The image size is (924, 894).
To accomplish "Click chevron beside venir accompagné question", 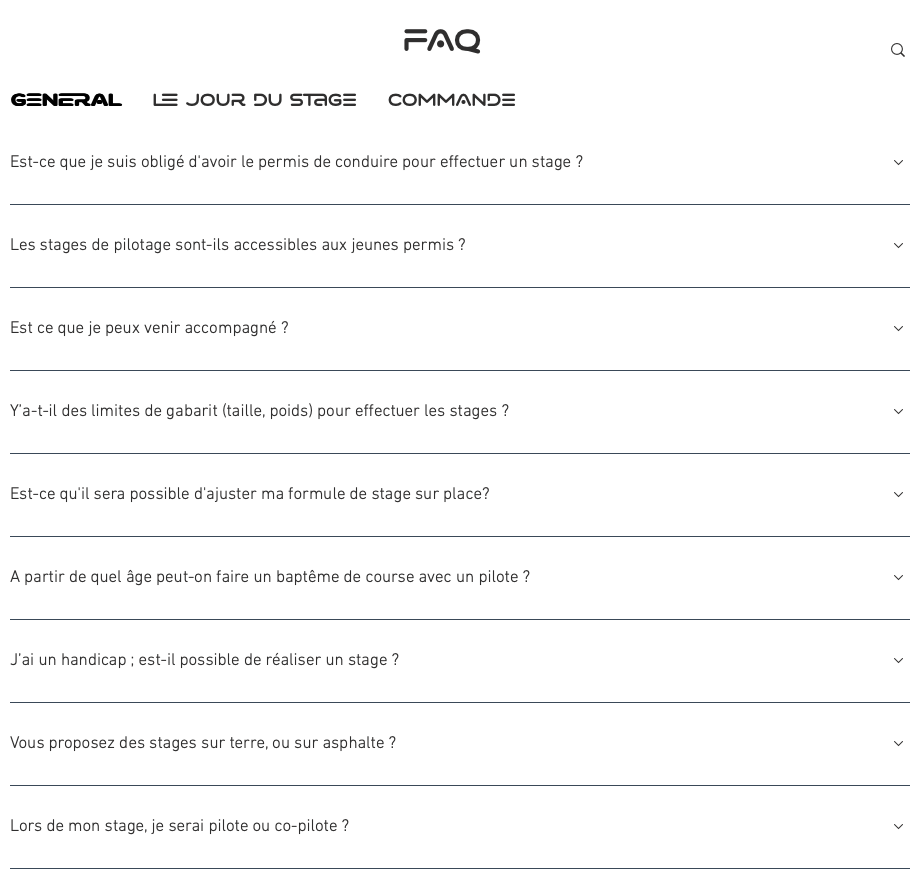I will pos(898,329).
